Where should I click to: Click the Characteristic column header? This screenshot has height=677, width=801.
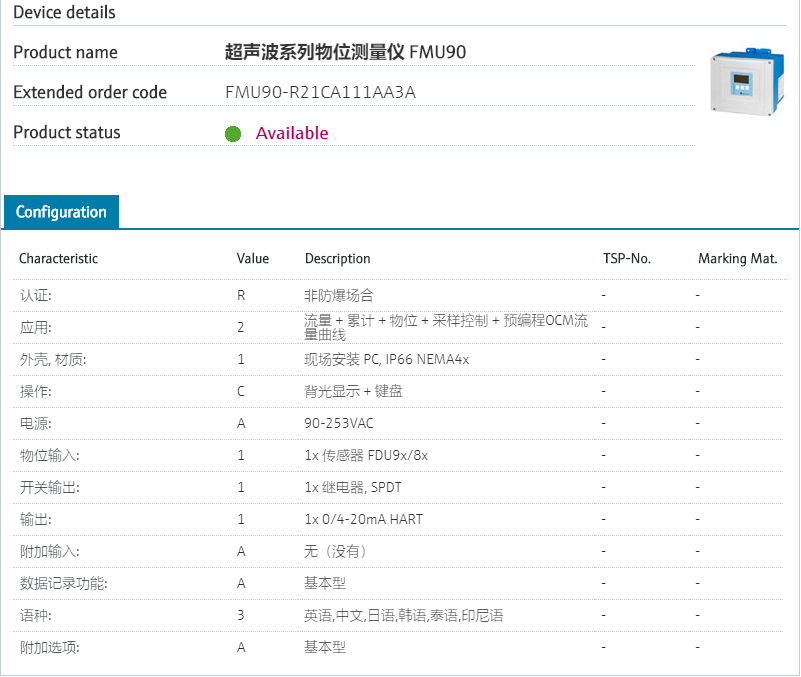(x=58, y=258)
